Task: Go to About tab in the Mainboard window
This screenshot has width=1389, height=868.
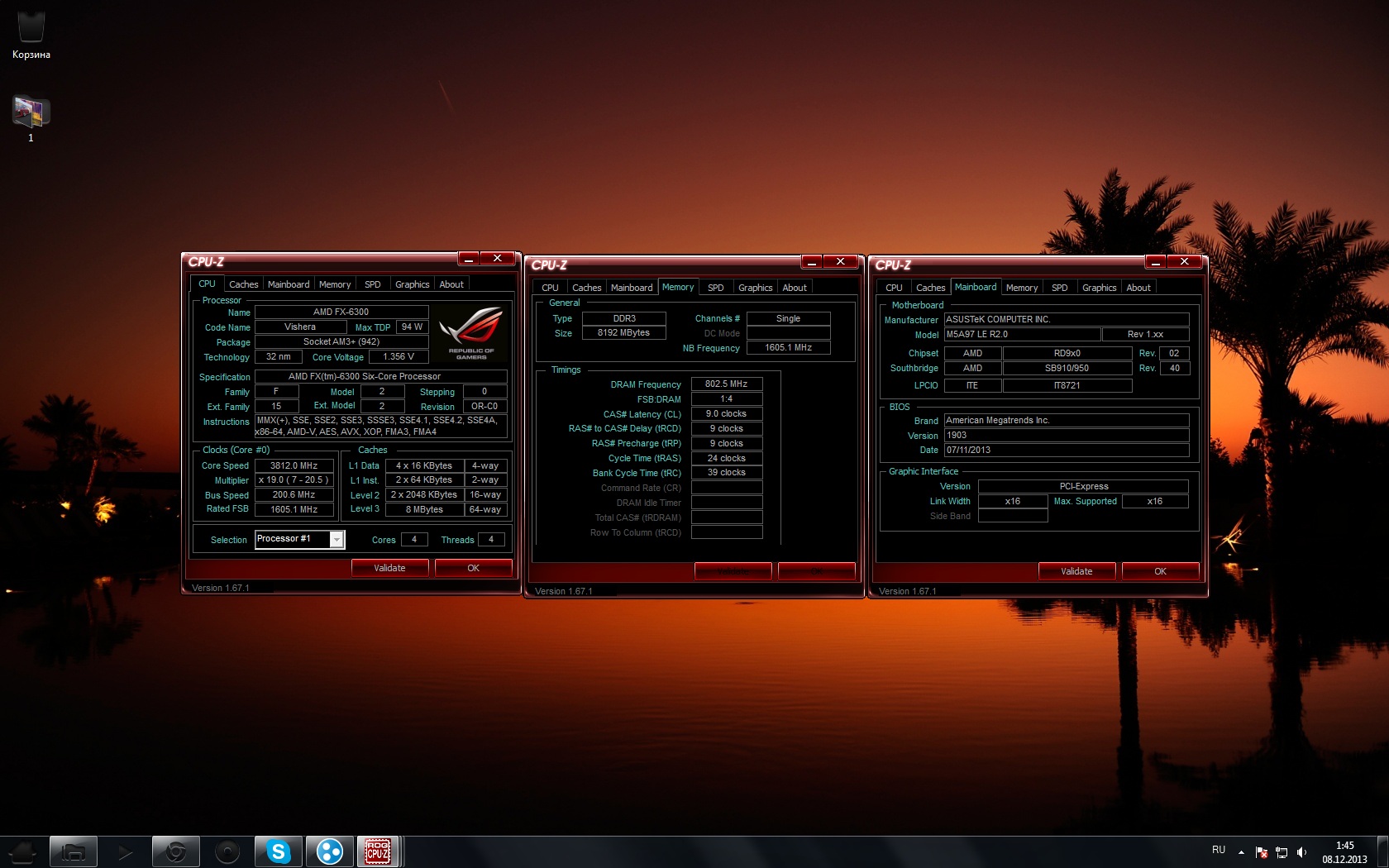Action: tap(1138, 288)
